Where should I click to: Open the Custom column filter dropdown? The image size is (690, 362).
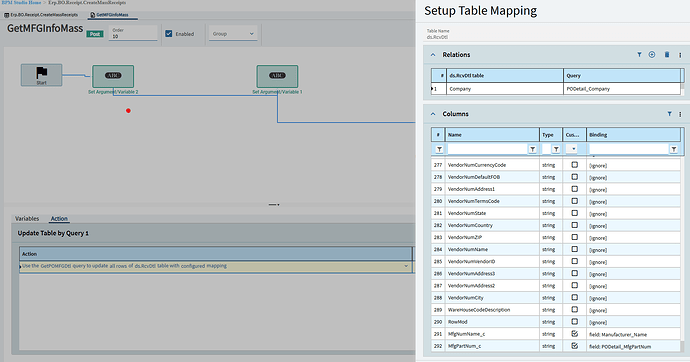[573, 149]
